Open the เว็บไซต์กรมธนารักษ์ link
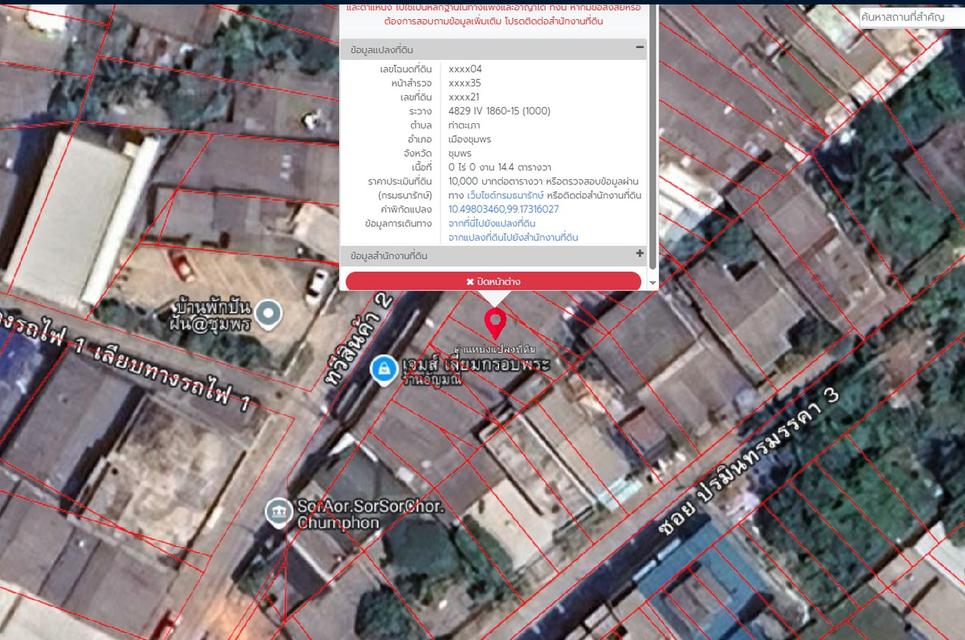The width and height of the screenshot is (965, 640). (x=505, y=195)
